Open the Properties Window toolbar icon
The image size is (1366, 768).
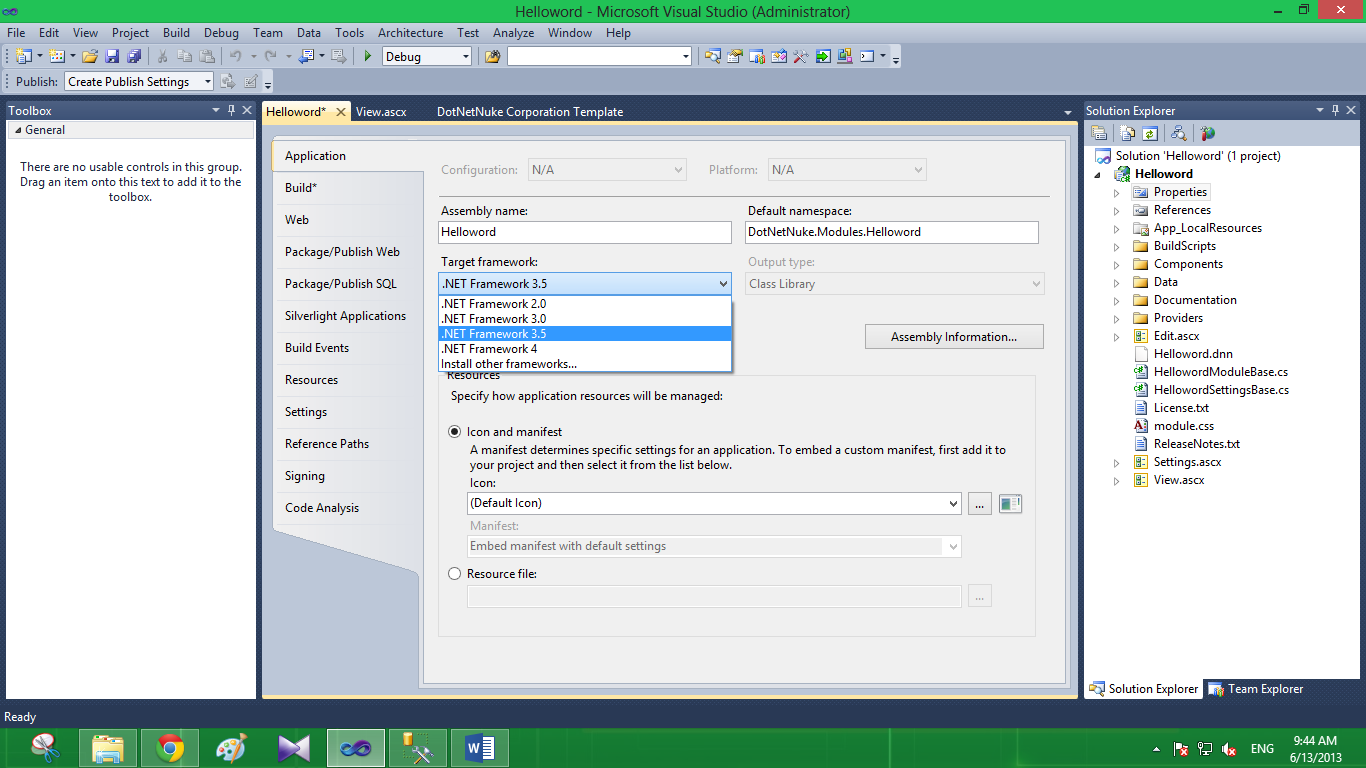click(734, 56)
